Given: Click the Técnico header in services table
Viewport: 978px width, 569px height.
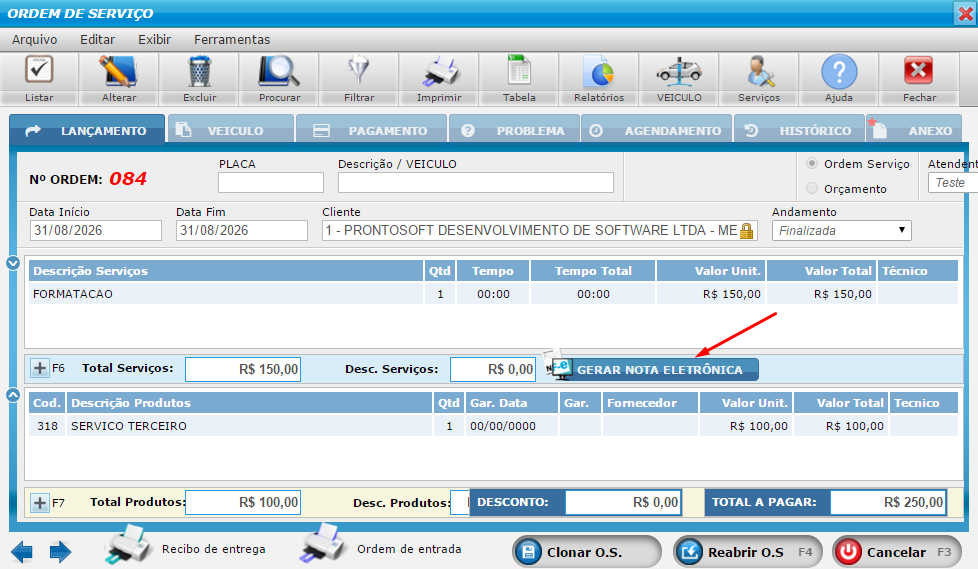Looking at the screenshot, I should [917, 271].
